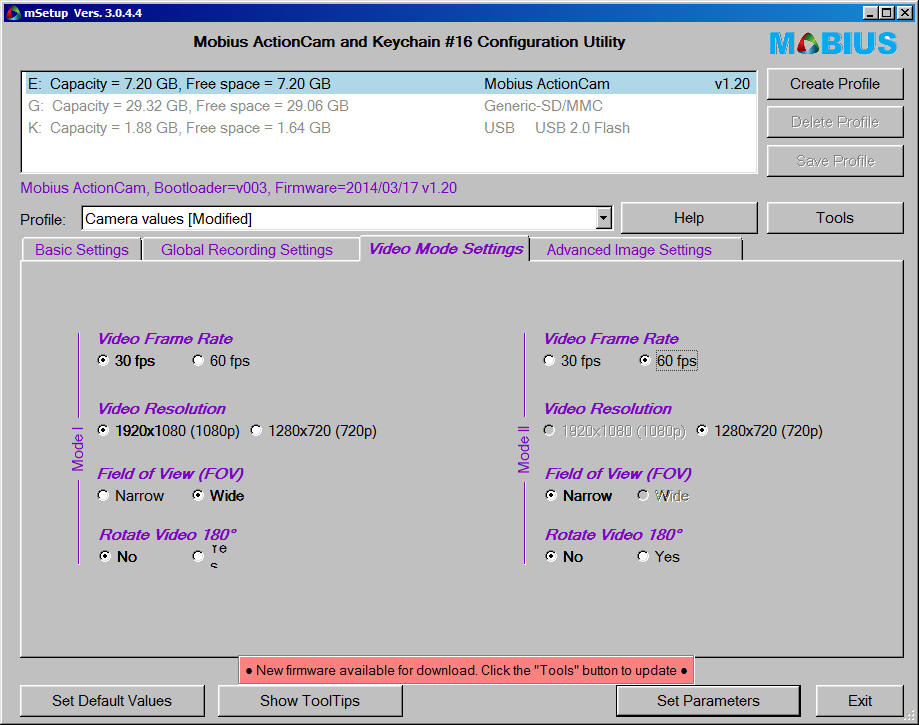Select drive K: USB 2.0 Flash row
Image resolution: width=919 pixels, height=725 pixels.
(389, 128)
